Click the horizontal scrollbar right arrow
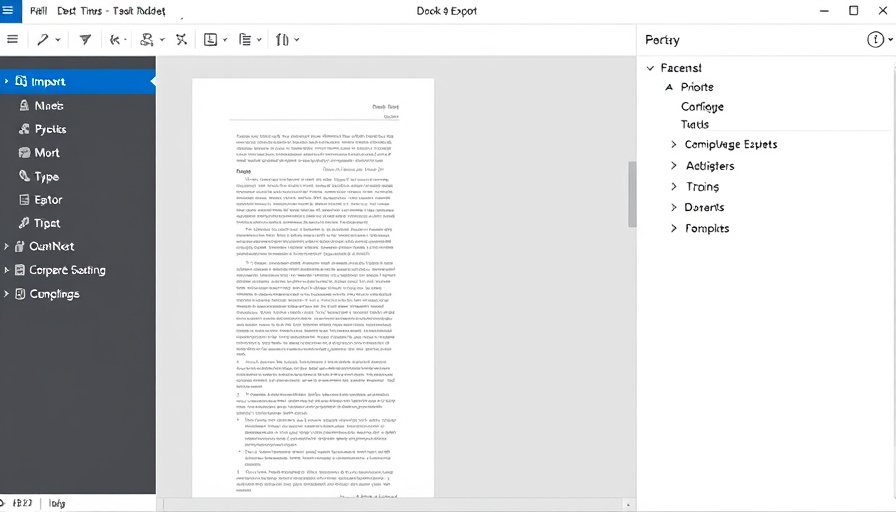Image resolution: width=896 pixels, height=512 pixels. 628,505
